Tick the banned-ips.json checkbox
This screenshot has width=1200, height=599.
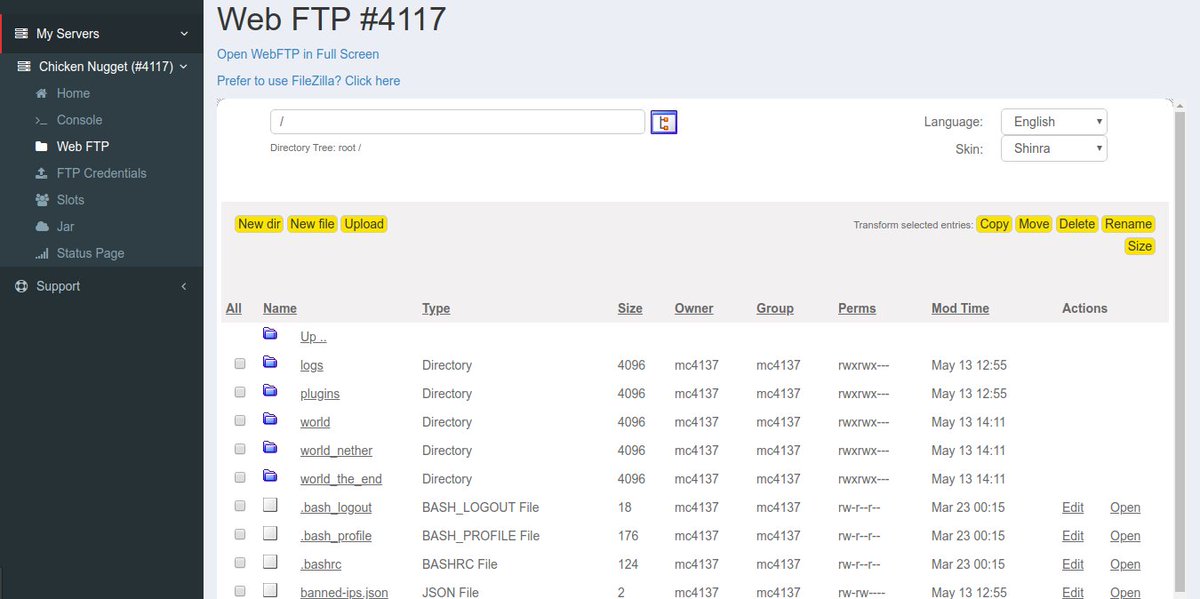pyautogui.click(x=240, y=592)
